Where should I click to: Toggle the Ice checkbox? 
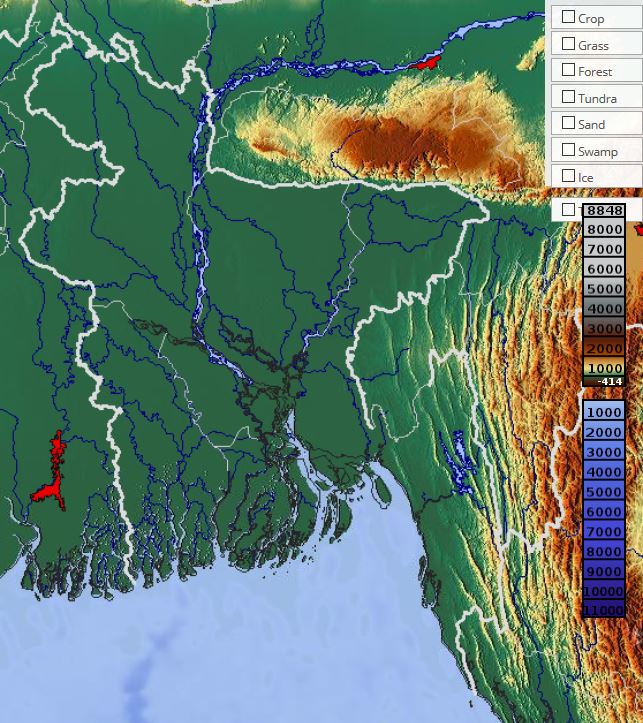click(568, 176)
